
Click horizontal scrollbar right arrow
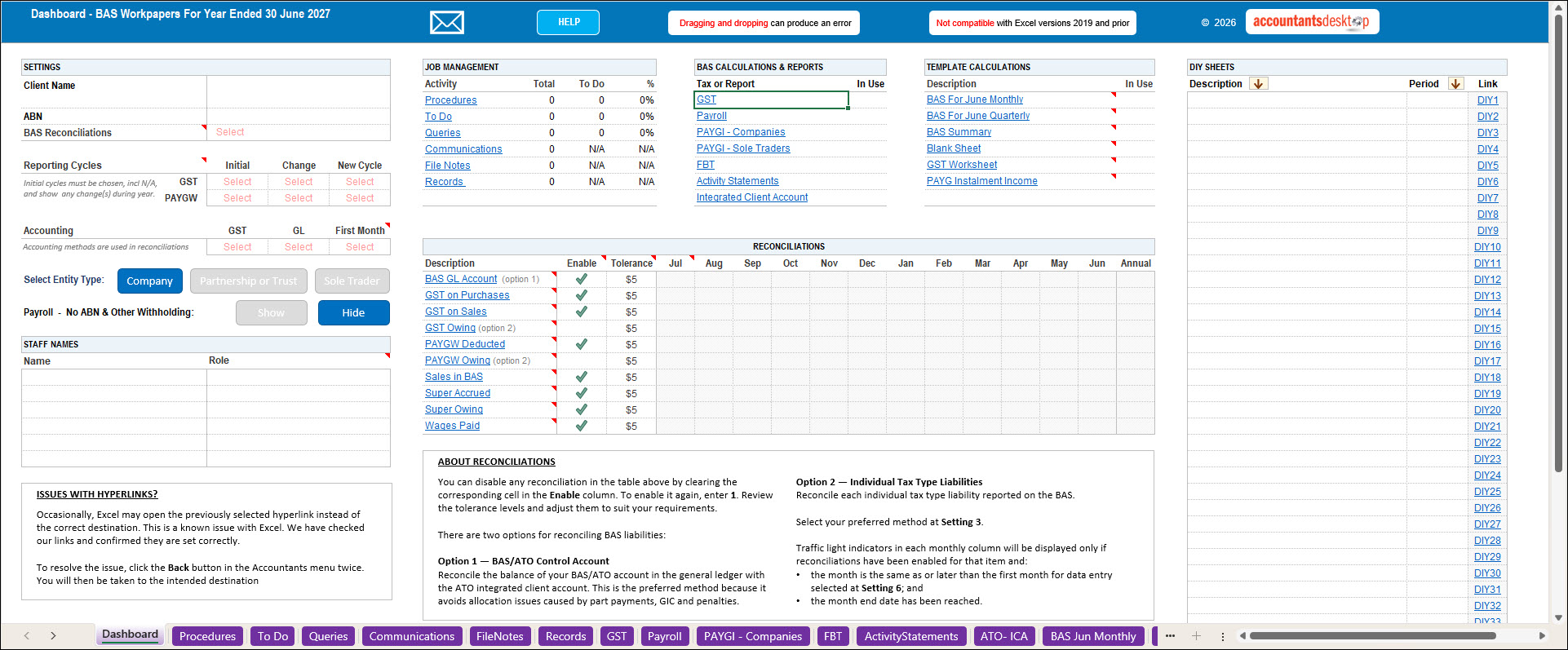point(1542,636)
